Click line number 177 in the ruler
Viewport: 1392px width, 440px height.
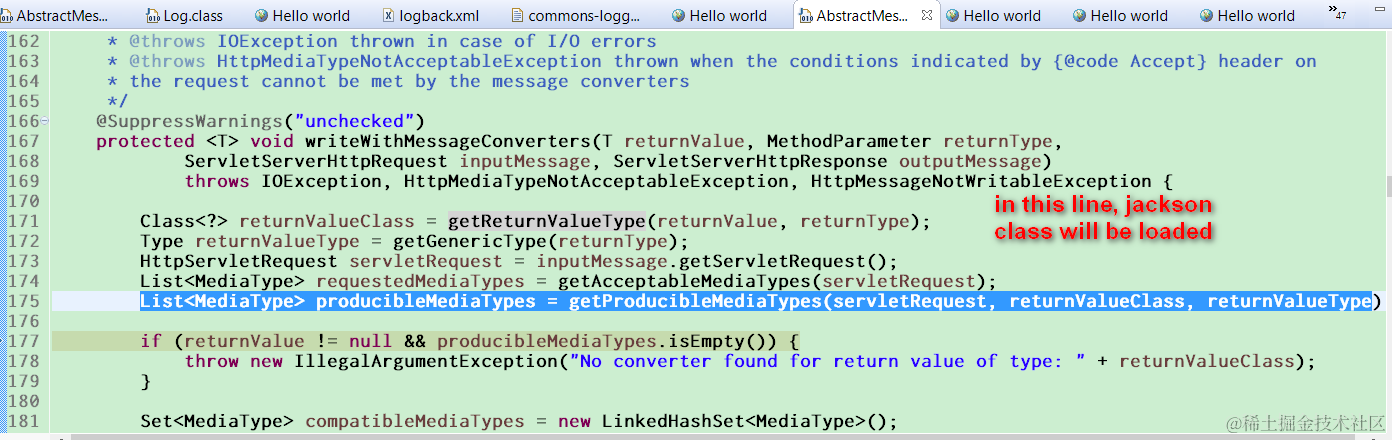click(22, 341)
